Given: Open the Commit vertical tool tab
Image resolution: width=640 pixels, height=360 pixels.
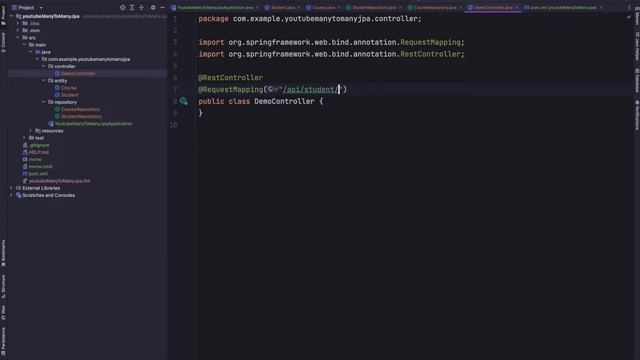Looking at the screenshot, I should (3, 42).
